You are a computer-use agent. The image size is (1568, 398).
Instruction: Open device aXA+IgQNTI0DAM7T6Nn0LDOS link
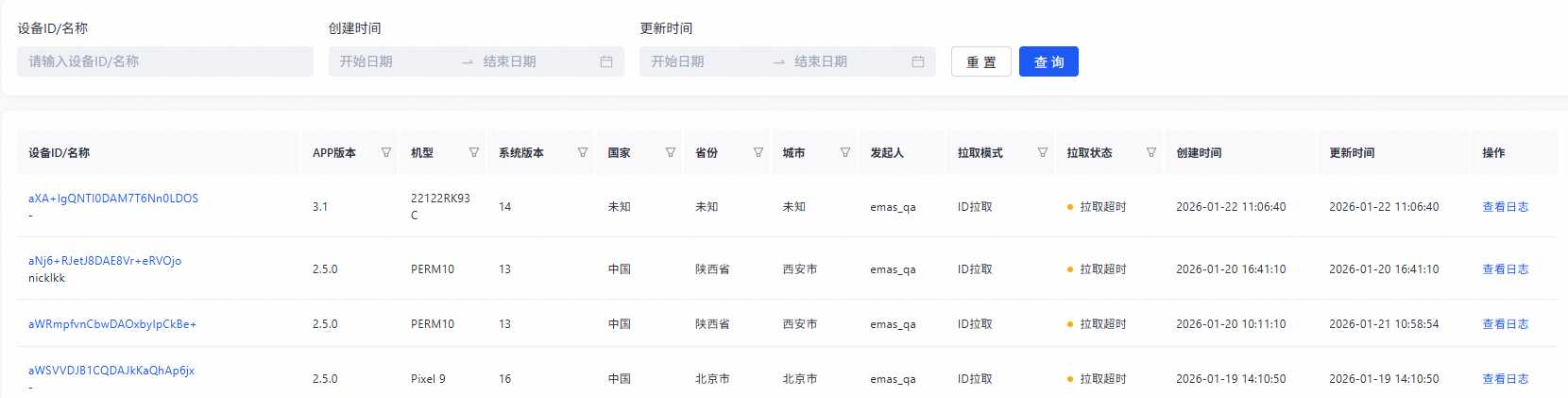point(113,199)
